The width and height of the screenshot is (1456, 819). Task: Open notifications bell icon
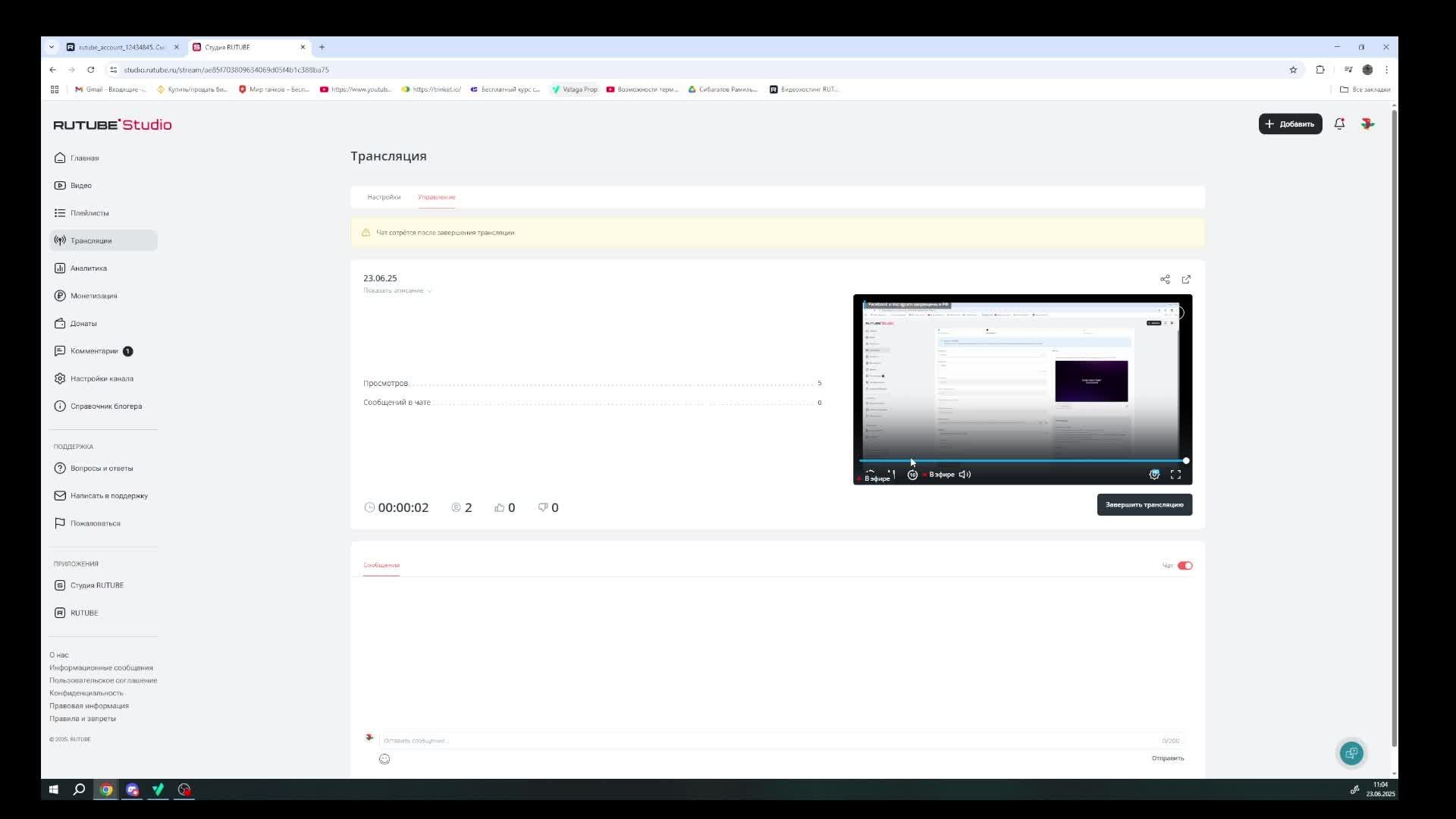(x=1339, y=124)
